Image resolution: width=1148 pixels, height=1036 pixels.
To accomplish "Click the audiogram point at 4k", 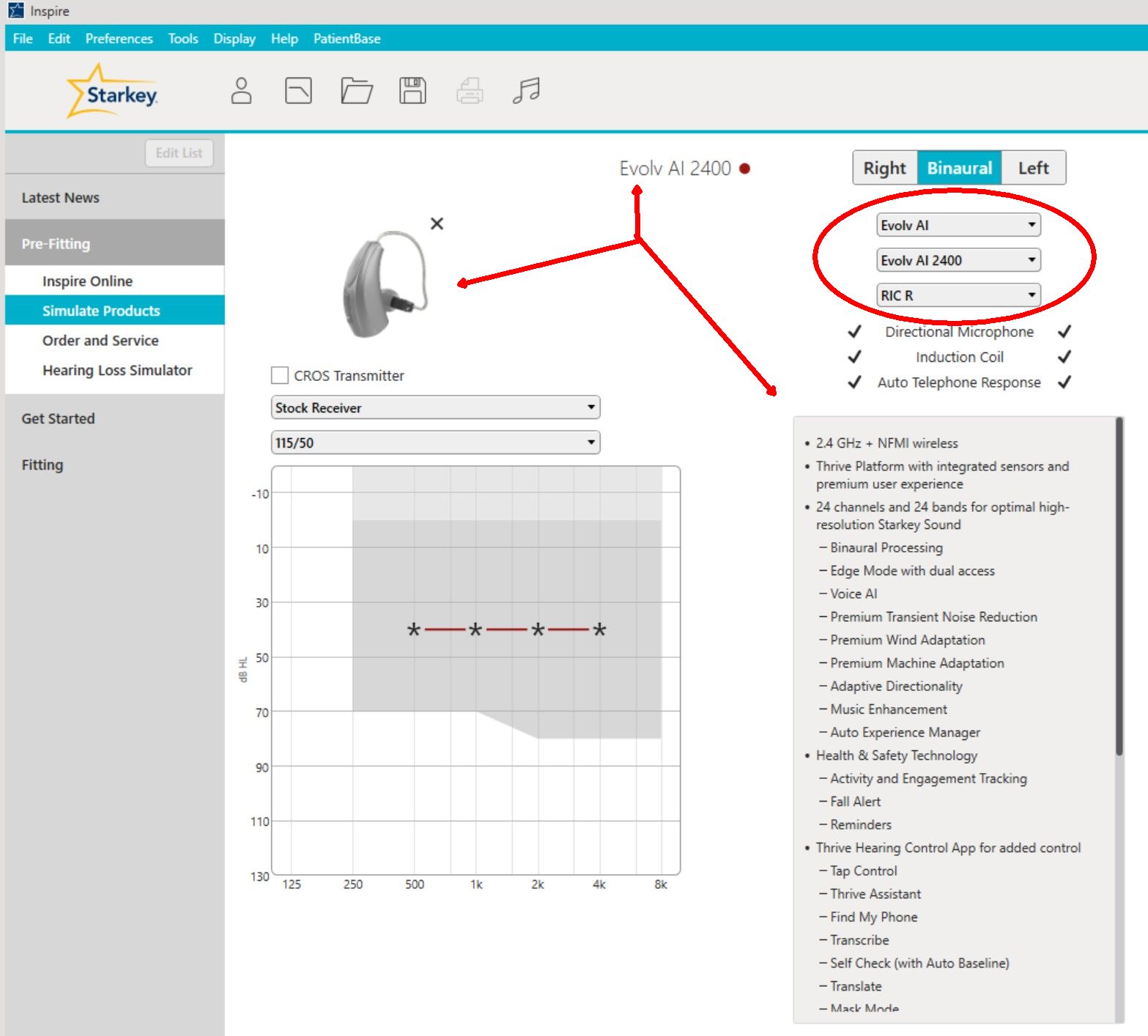I will pos(599,629).
